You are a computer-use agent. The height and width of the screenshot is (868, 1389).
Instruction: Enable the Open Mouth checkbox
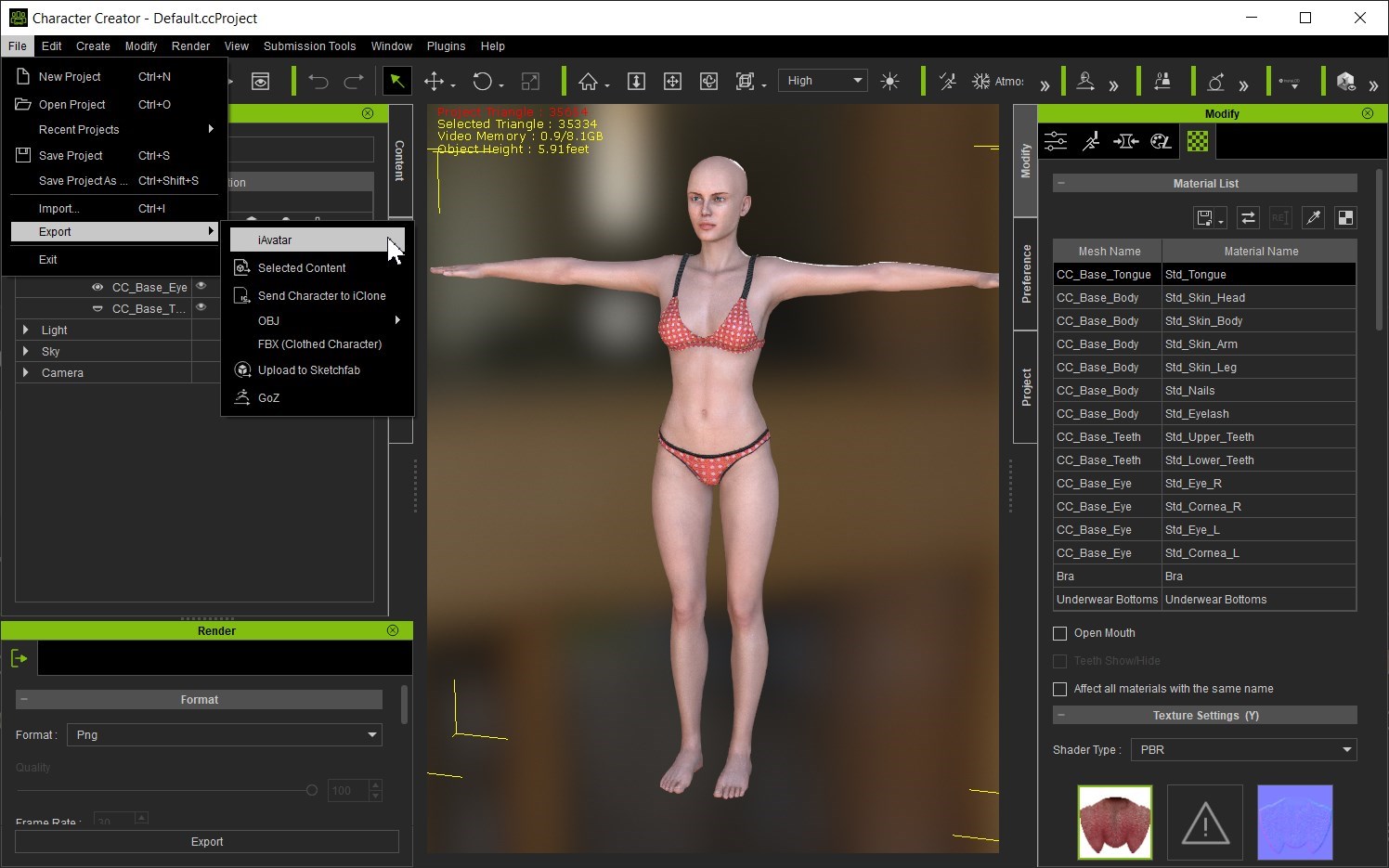(1059, 633)
